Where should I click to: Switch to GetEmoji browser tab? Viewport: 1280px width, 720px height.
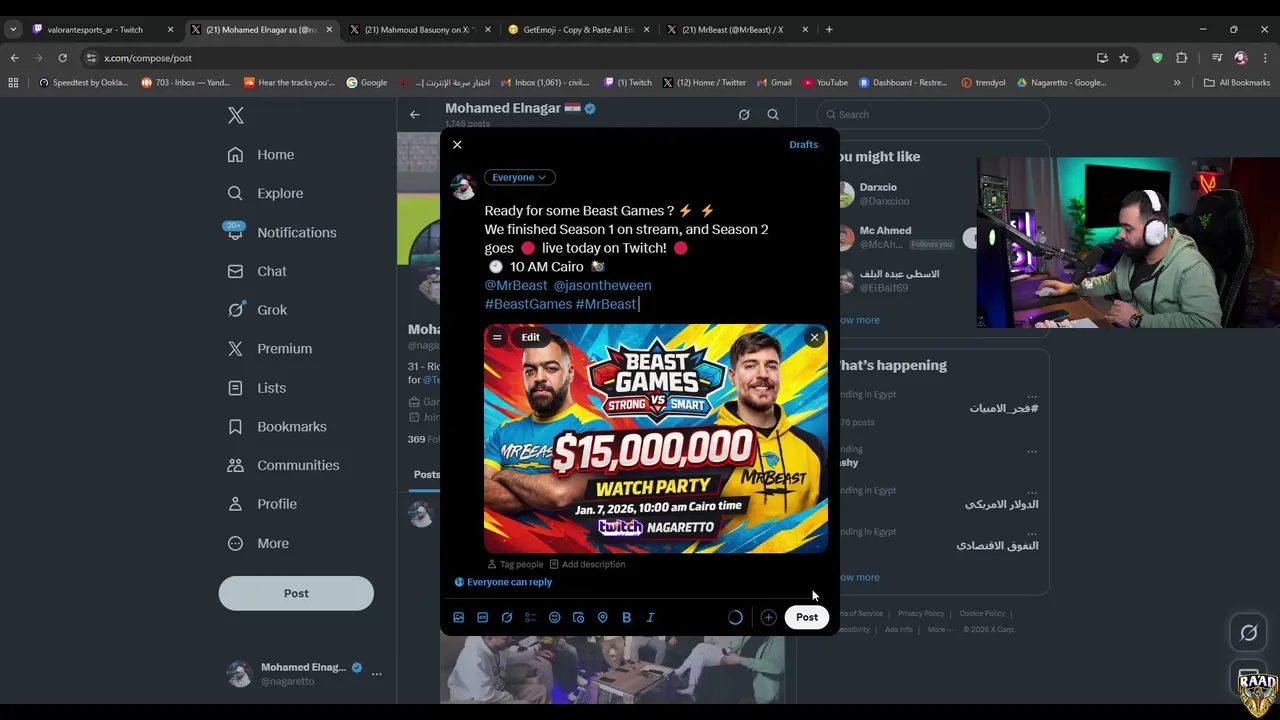577,30
